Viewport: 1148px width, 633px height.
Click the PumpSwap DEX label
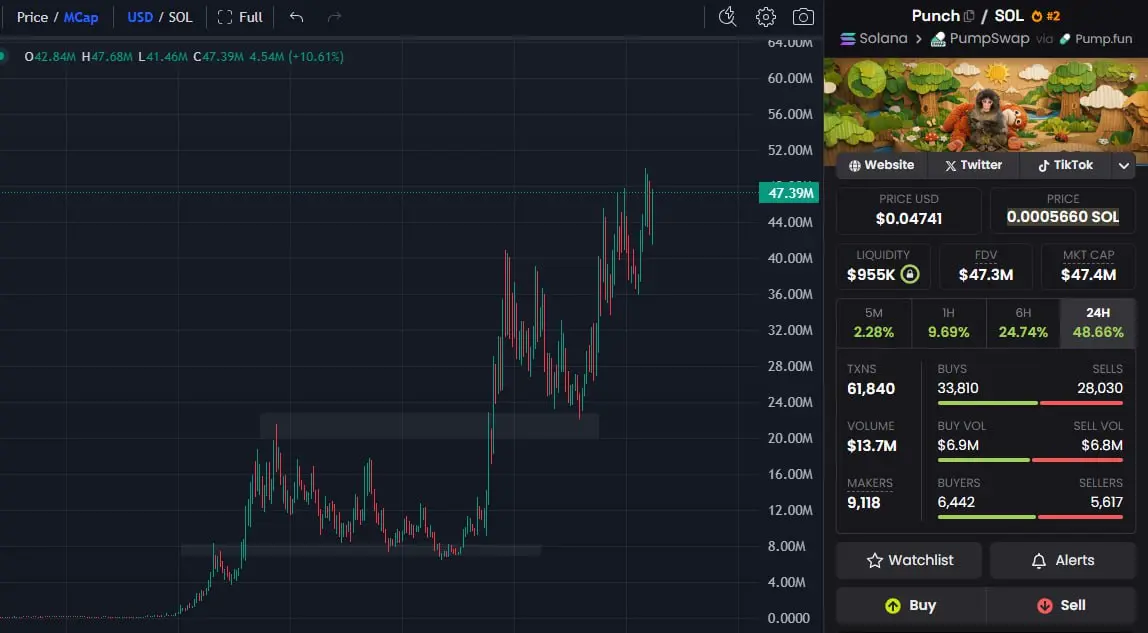coord(989,39)
